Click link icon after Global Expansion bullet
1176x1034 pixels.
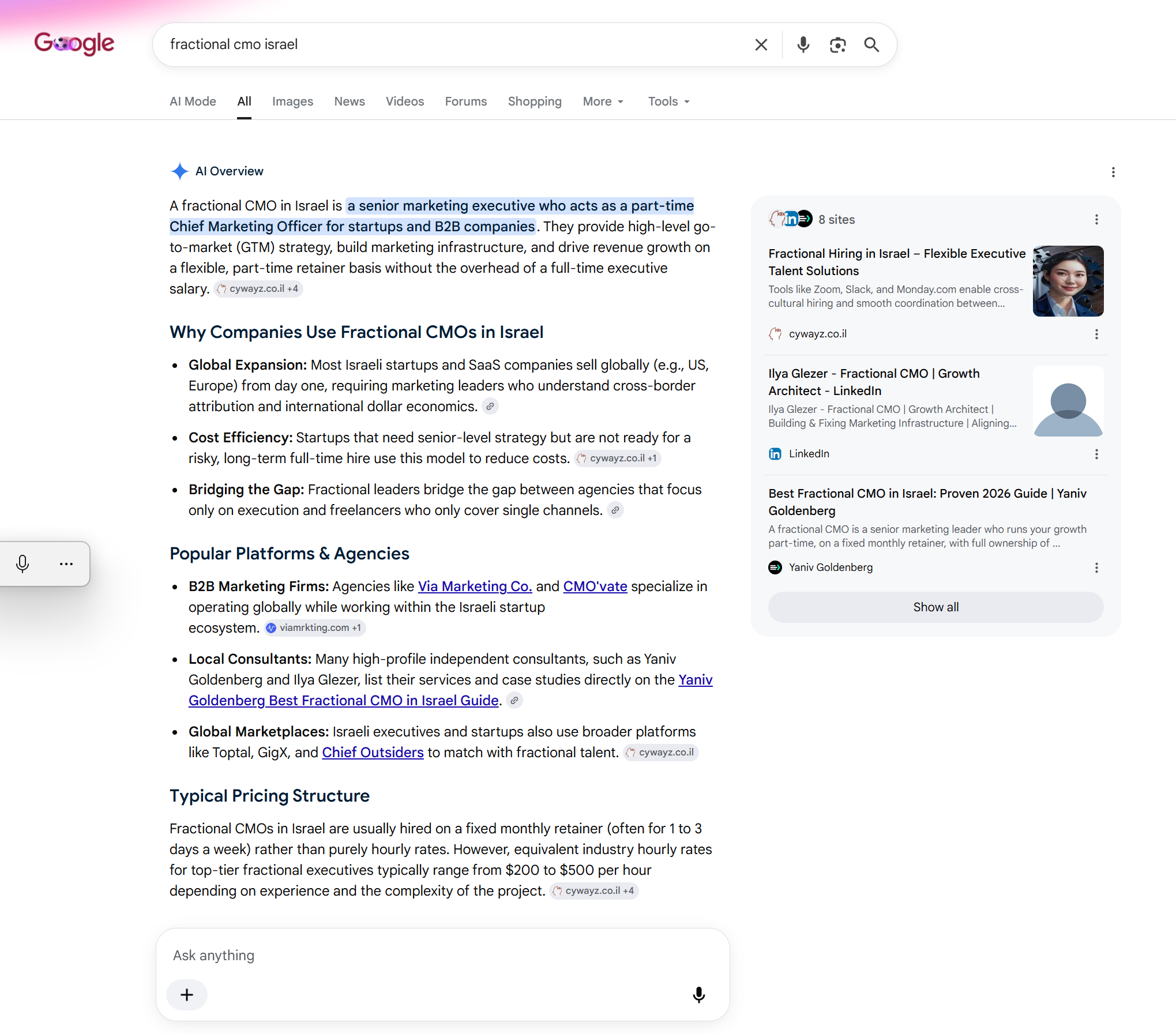[490, 407]
